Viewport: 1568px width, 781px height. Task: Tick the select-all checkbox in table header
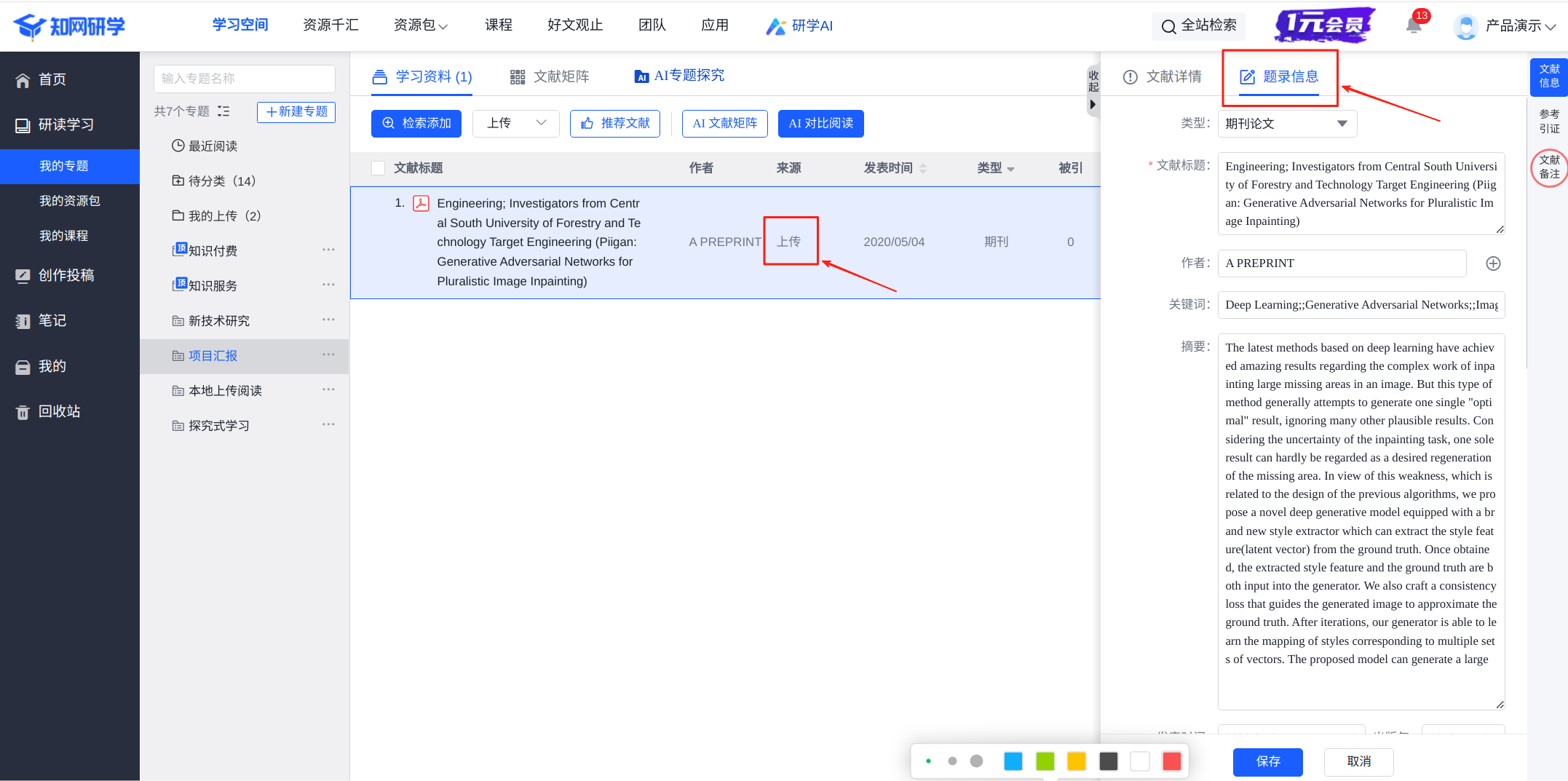pos(379,168)
